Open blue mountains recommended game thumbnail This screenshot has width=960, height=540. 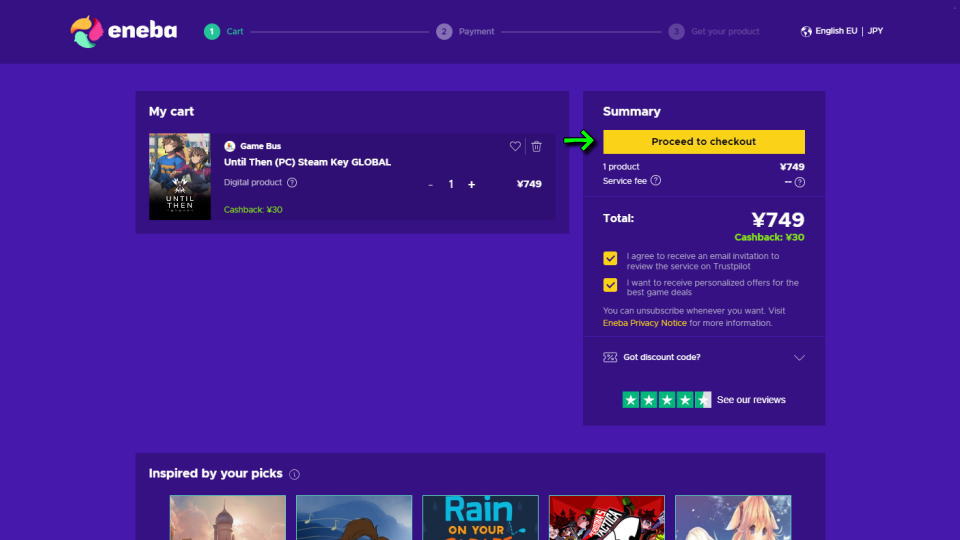point(354,517)
